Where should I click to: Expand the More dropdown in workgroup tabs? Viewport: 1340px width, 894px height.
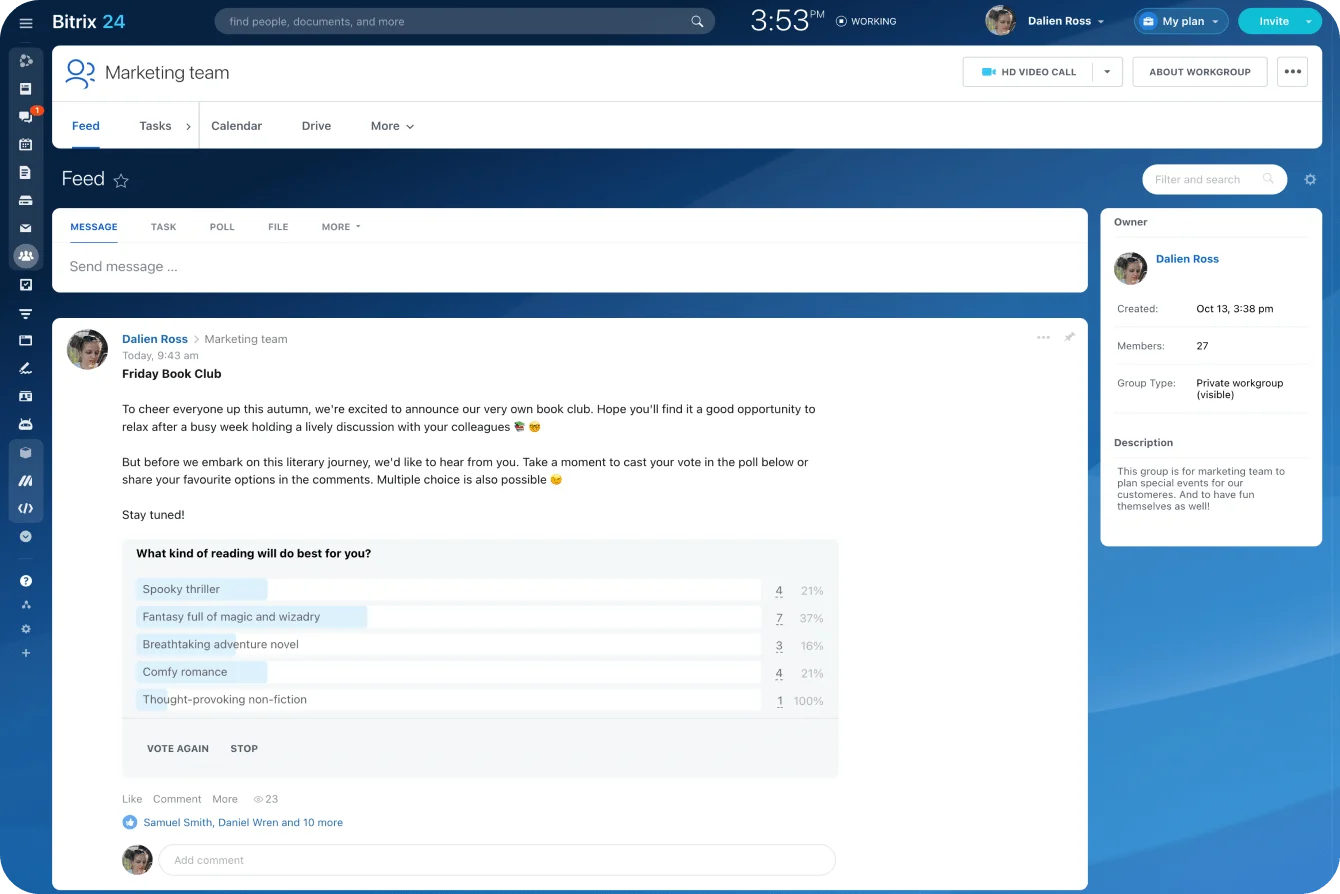pyautogui.click(x=392, y=126)
